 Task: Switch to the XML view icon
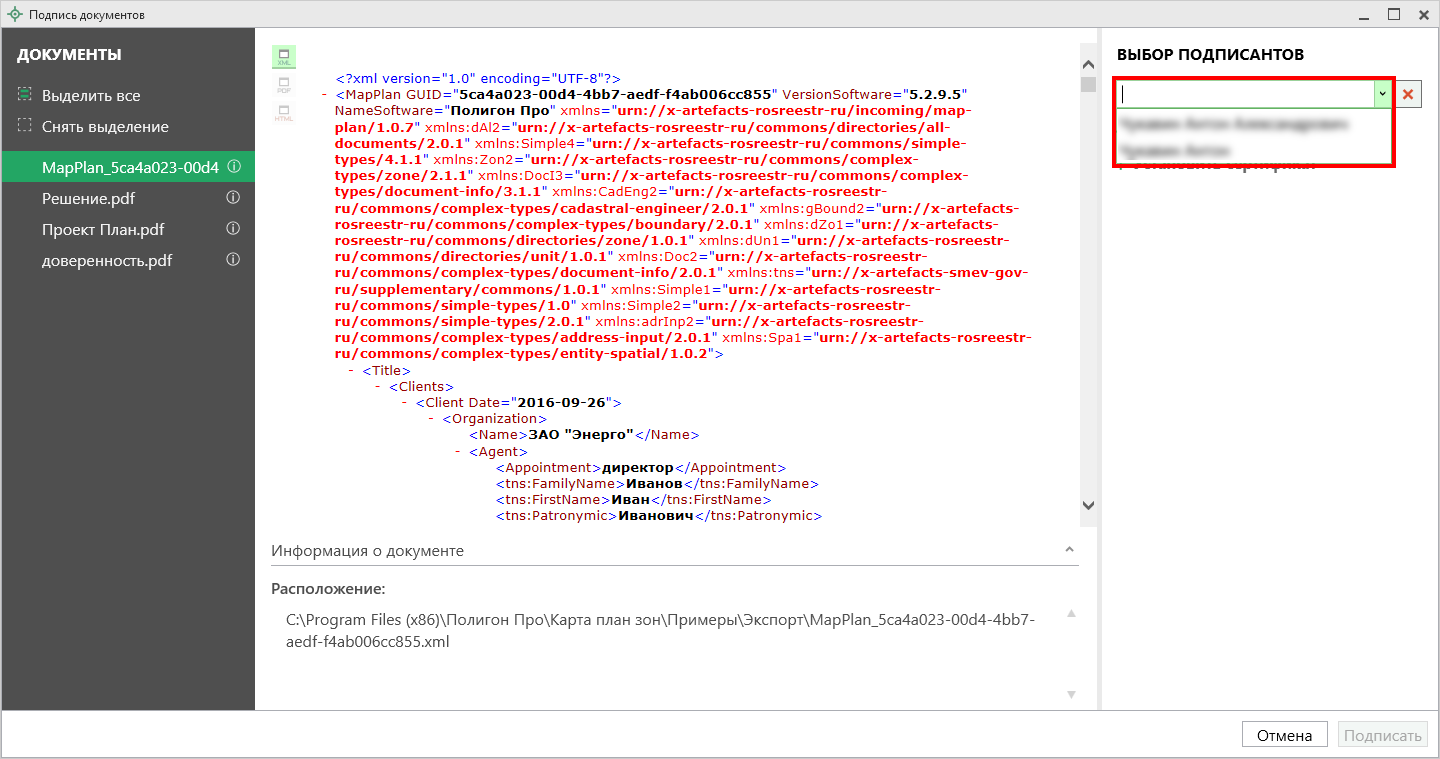[x=284, y=57]
